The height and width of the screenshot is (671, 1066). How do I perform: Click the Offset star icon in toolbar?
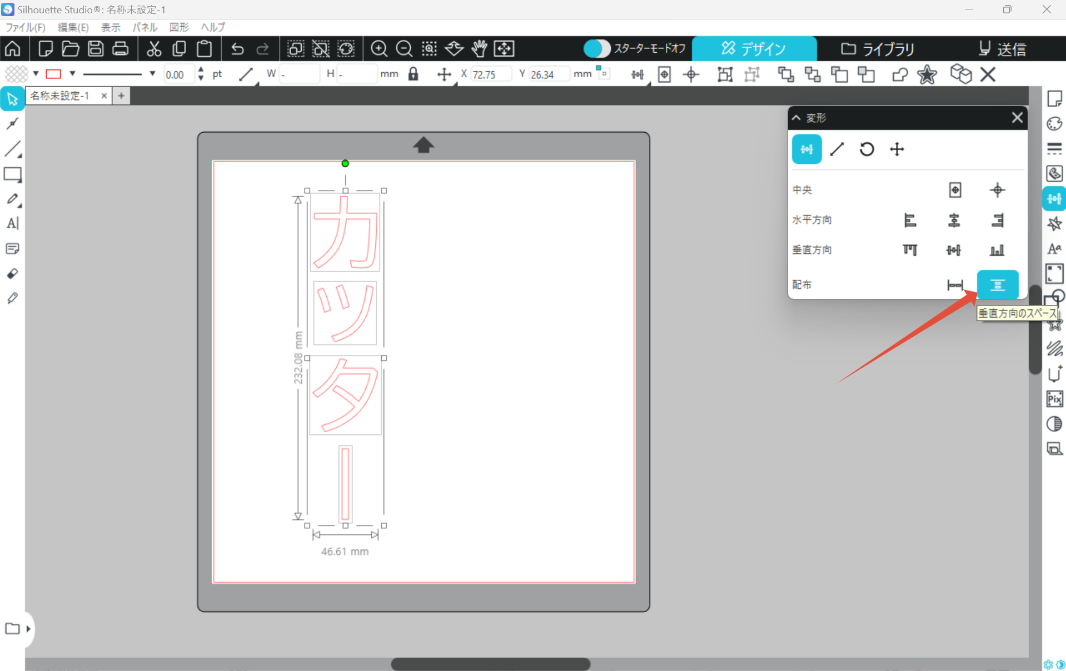(x=927, y=75)
